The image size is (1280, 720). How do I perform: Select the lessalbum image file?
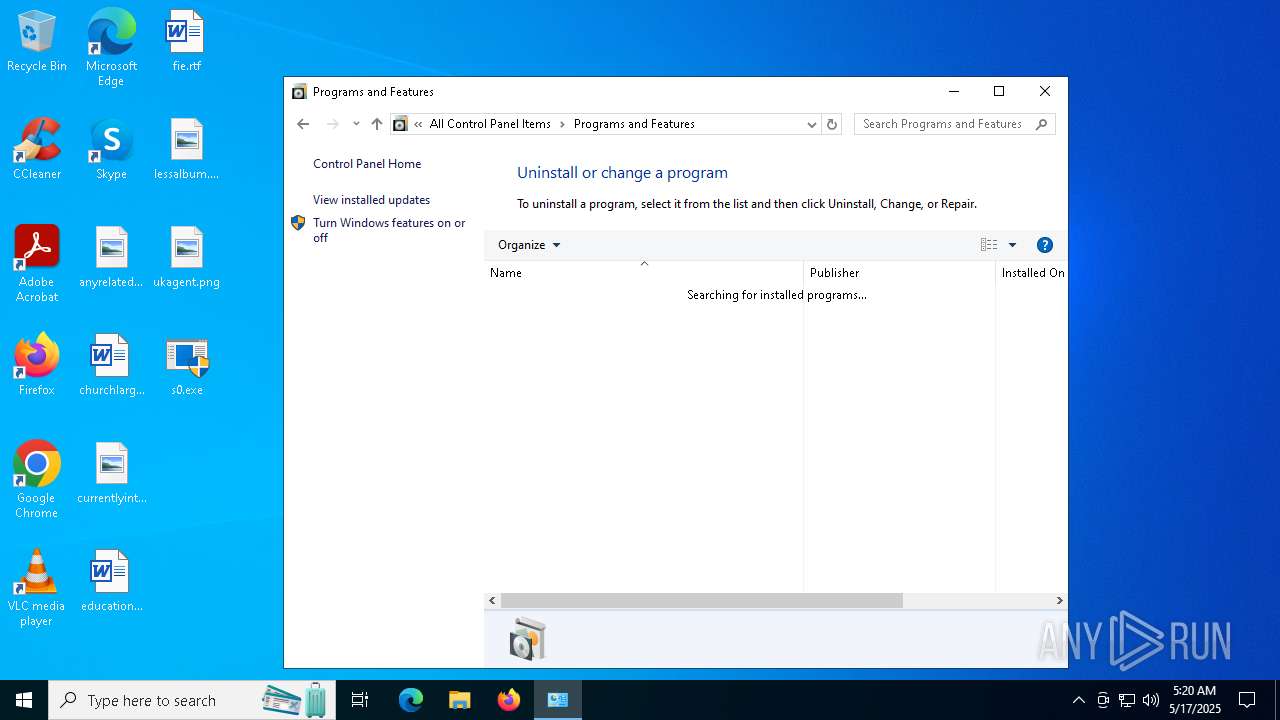point(186,150)
